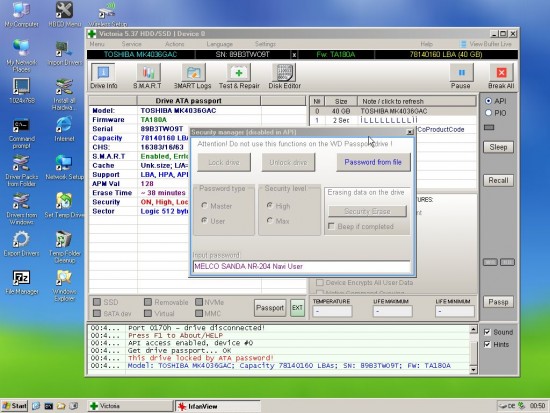
Task: Click the log scrollbar down arrow
Action: point(473,370)
